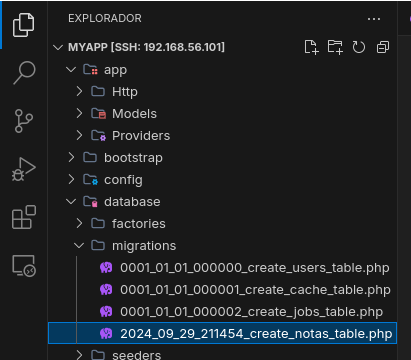The image size is (411, 360).
Task: Select 2024_09_29_211454_create_notas_table.php file
Action: [x=223, y=333]
